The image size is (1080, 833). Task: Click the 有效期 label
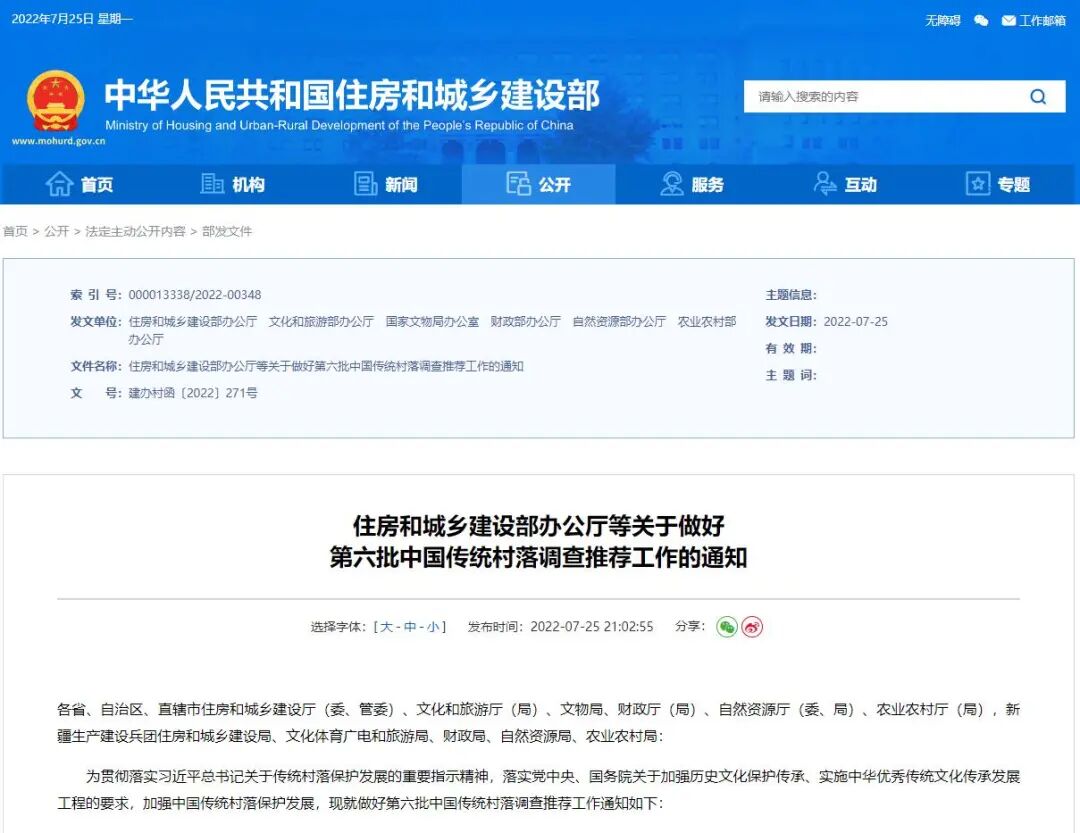(791, 349)
